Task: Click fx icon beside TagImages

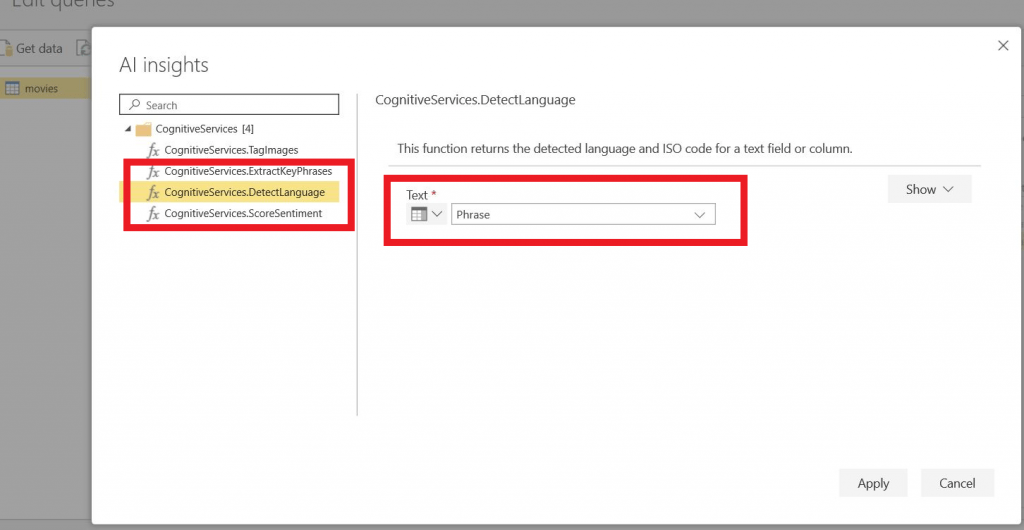Action: coord(153,151)
